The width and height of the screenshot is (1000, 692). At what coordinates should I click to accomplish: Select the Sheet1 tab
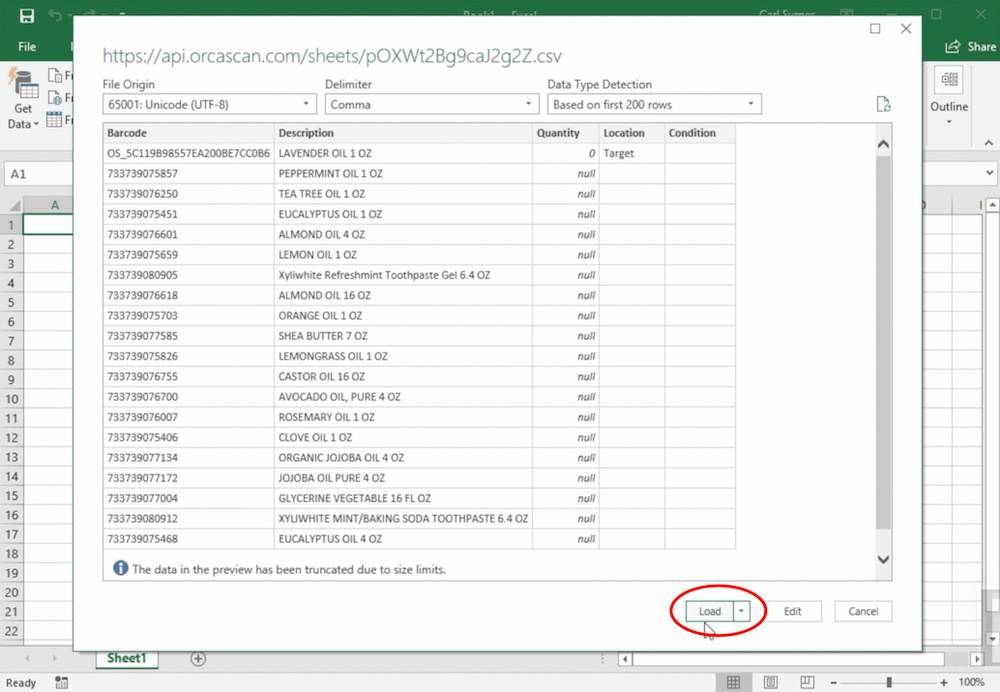(126, 658)
